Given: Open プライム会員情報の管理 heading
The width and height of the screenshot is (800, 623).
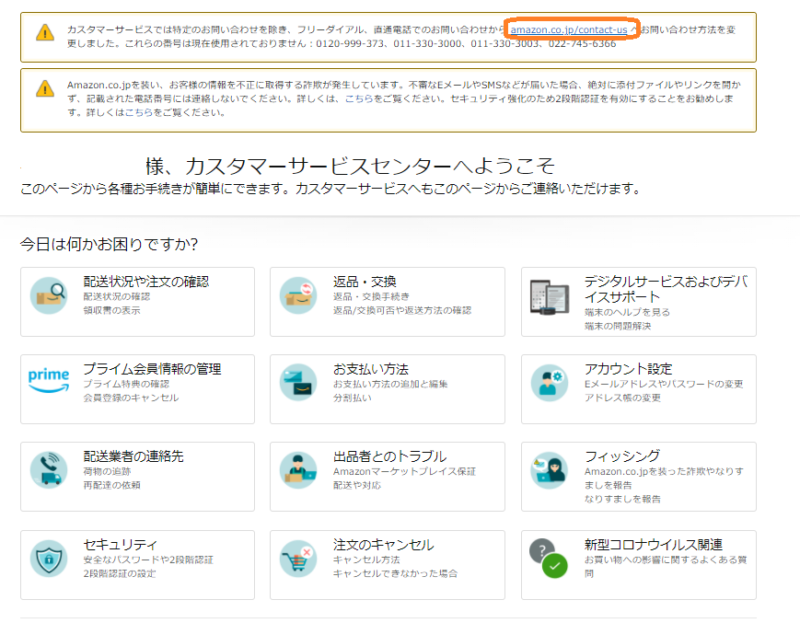Looking at the screenshot, I should [x=153, y=369].
